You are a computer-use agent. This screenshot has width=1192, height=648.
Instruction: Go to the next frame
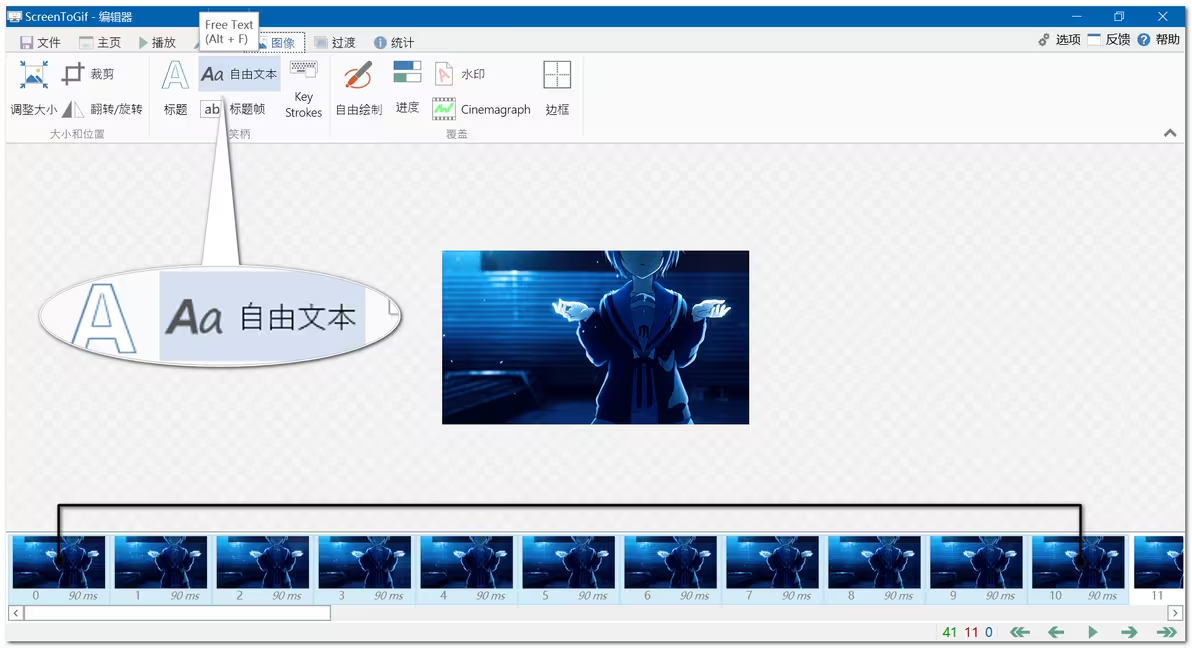coord(1129,632)
